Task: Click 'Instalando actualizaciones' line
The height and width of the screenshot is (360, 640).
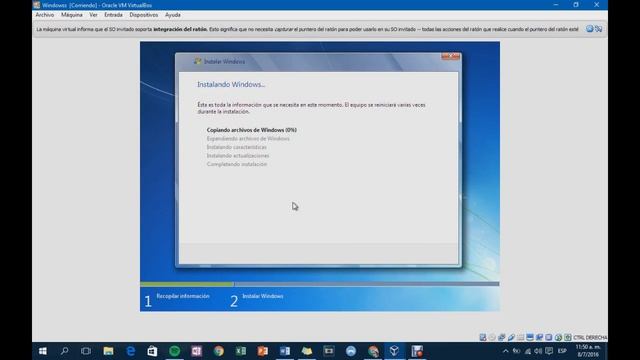Action: 238,156
